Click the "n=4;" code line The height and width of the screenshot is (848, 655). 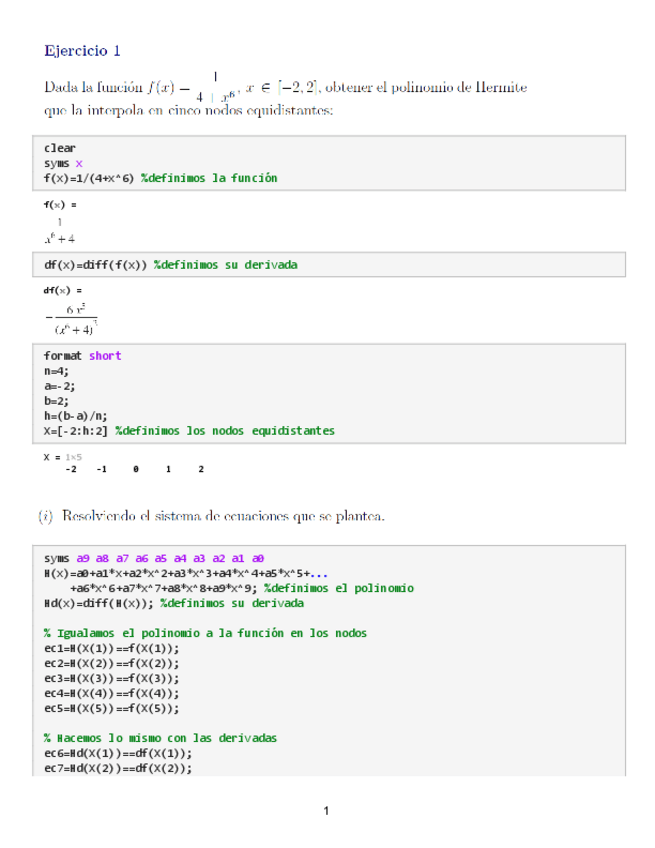tap(56, 371)
